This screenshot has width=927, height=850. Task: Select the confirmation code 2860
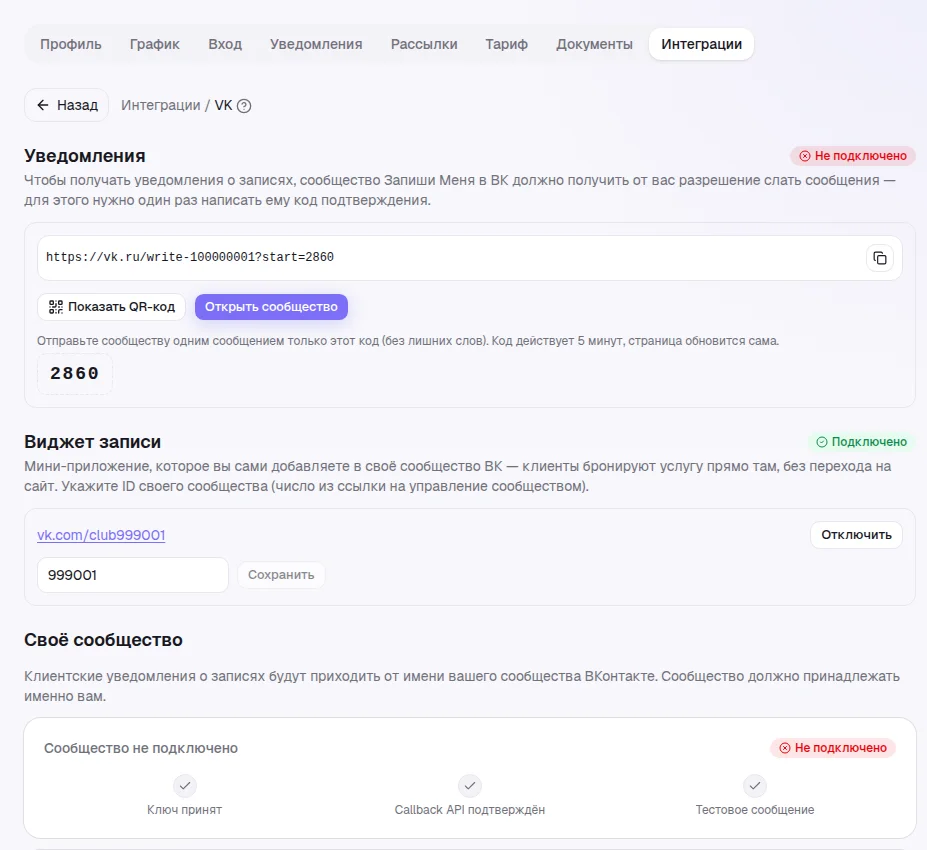click(x=74, y=374)
